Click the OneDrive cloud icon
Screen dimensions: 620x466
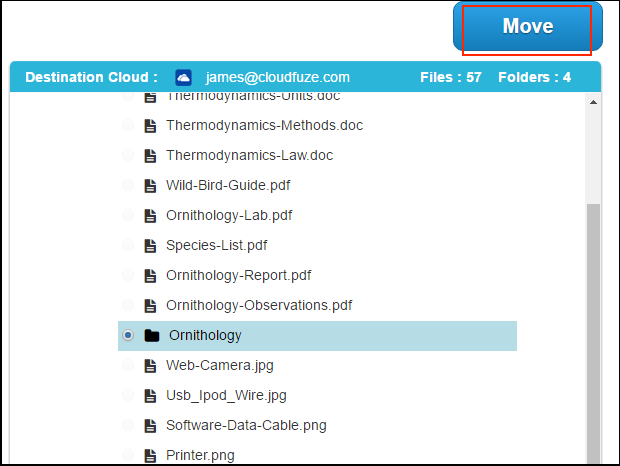[183, 77]
